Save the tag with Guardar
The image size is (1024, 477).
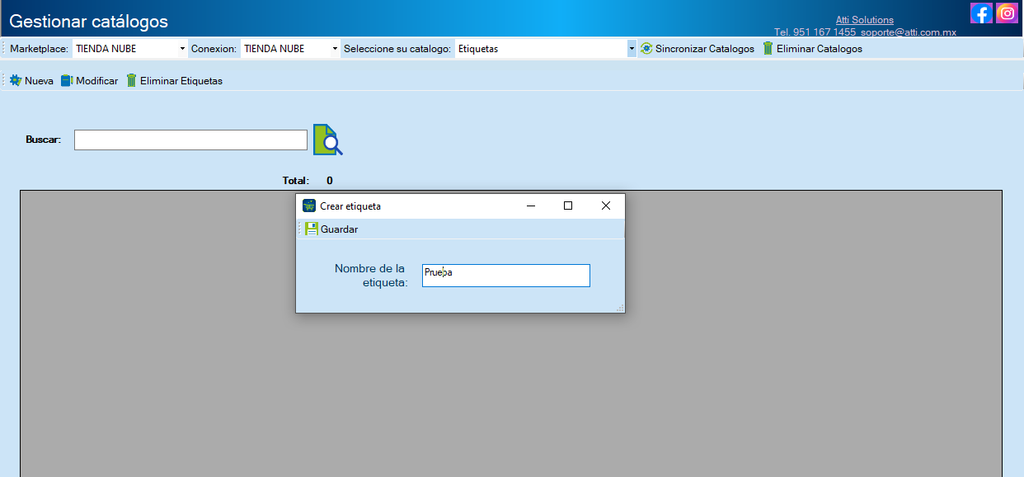click(332, 229)
